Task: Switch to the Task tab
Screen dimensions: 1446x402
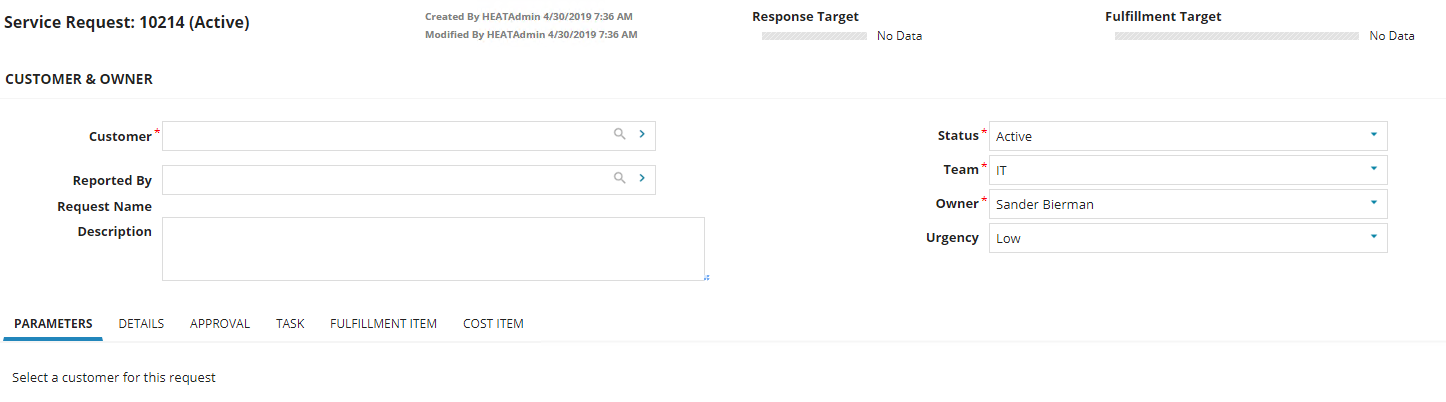Action: pyautogui.click(x=290, y=324)
